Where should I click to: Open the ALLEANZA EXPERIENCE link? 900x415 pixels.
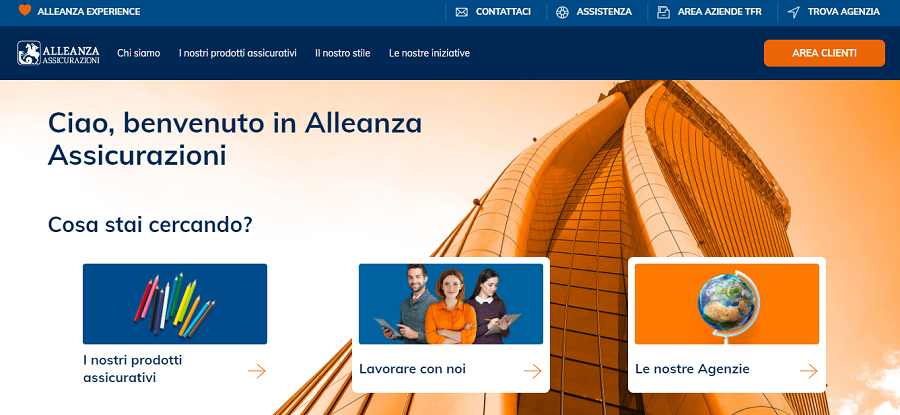[88, 11]
